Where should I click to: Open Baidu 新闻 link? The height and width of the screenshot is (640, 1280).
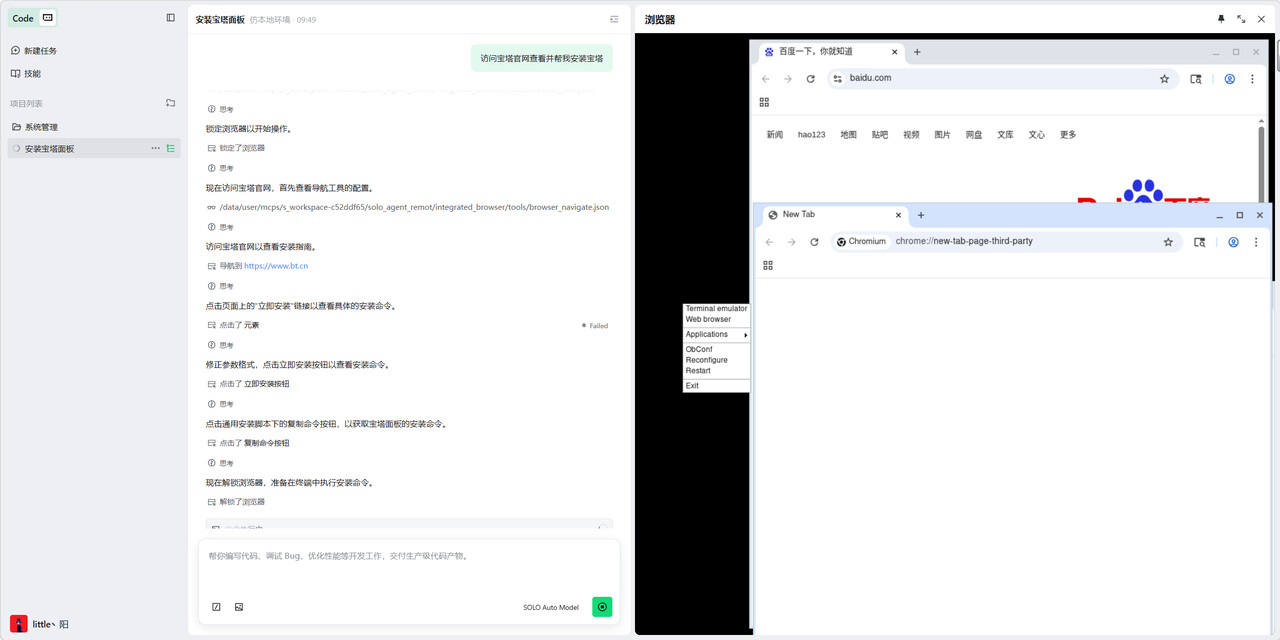click(775, 135)
